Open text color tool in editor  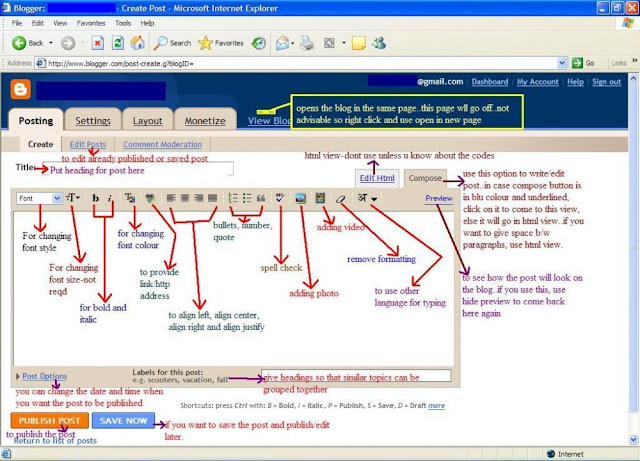[x=130, y=198]
